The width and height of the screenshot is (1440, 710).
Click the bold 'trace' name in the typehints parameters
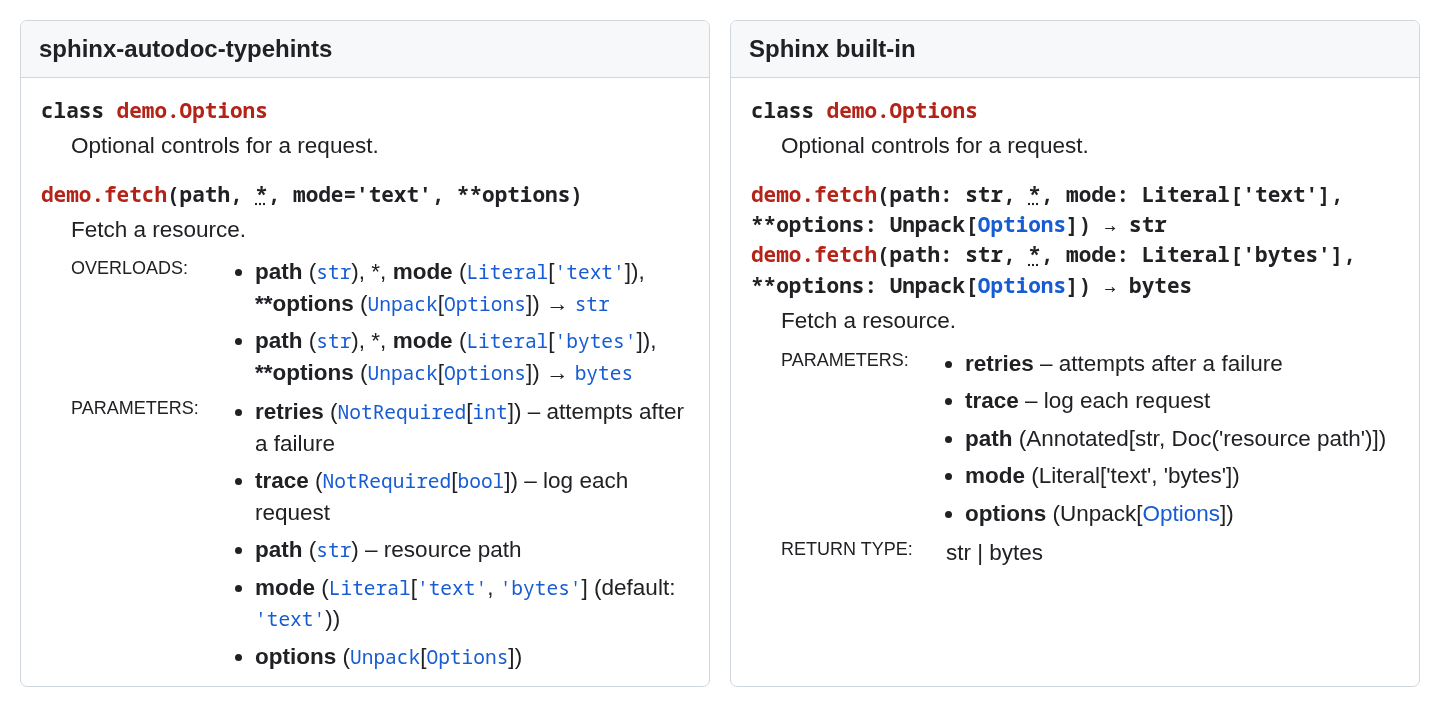pyautogui.click(x=282, y=480)
